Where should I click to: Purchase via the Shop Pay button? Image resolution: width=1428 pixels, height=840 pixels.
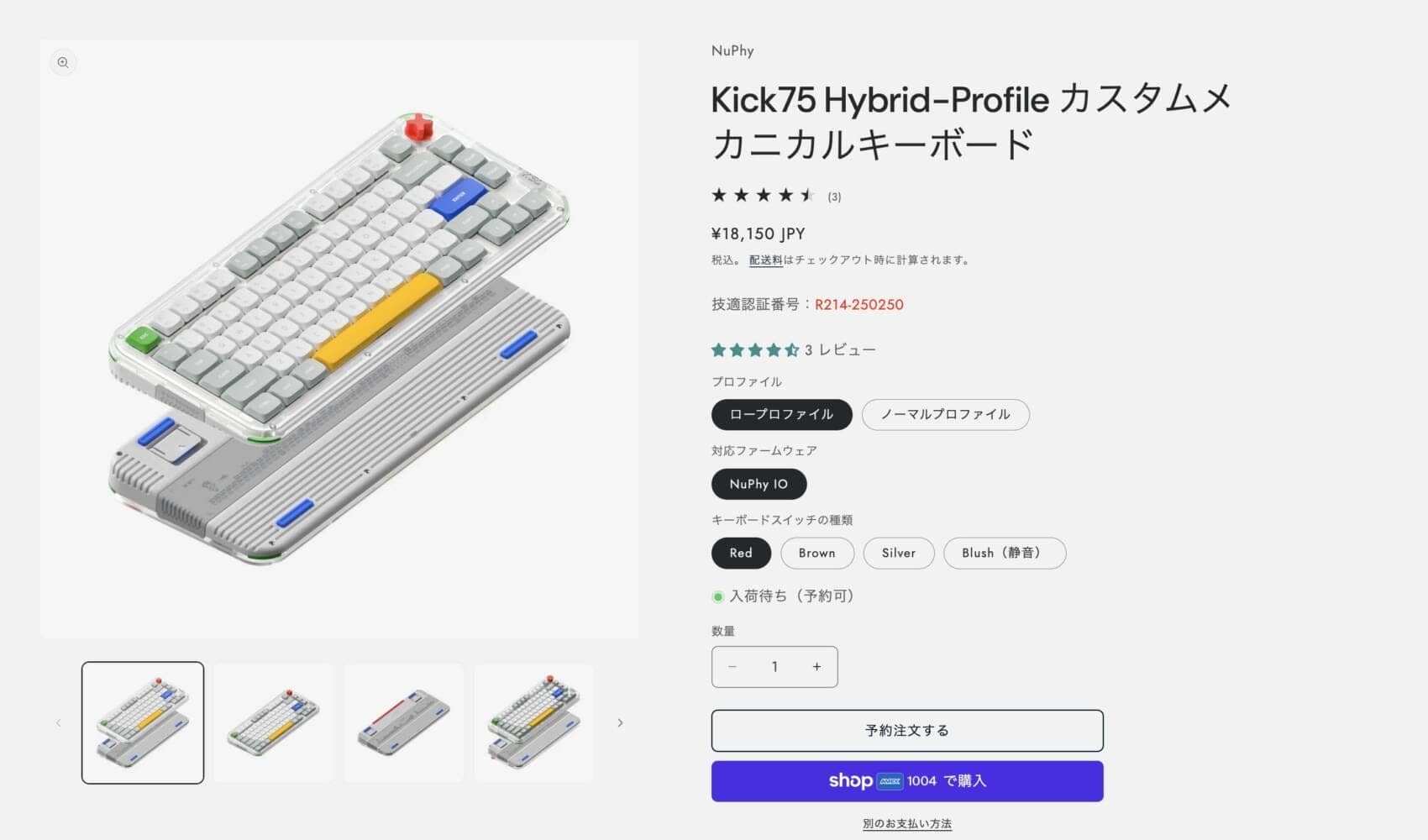click(x=906, y=780)
